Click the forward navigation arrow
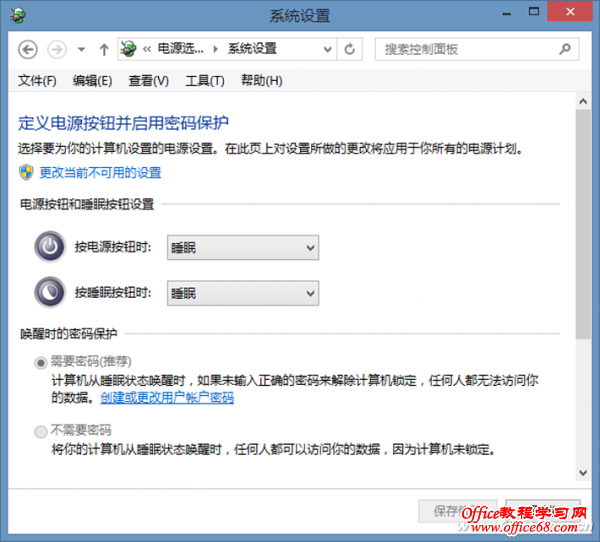Screen dimensions: 600x542 [57, 49]
